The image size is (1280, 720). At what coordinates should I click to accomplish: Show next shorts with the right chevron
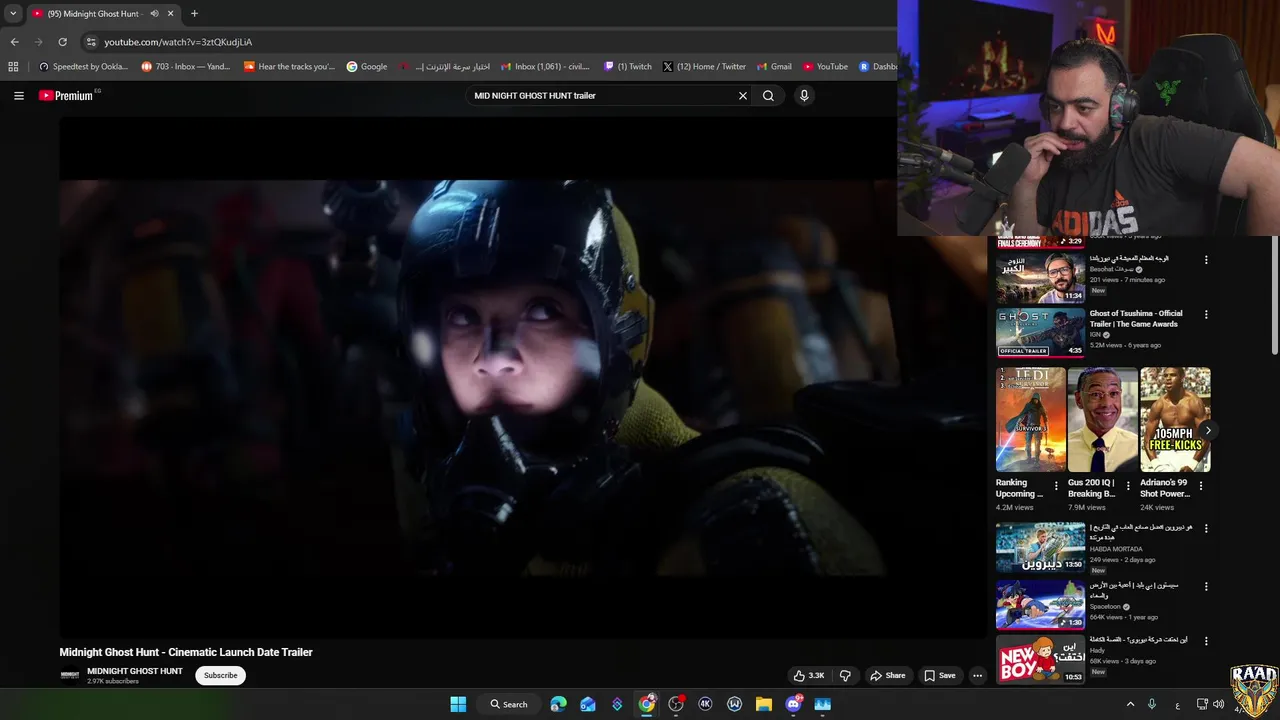pyautogui.click(x=1208, y=430)
